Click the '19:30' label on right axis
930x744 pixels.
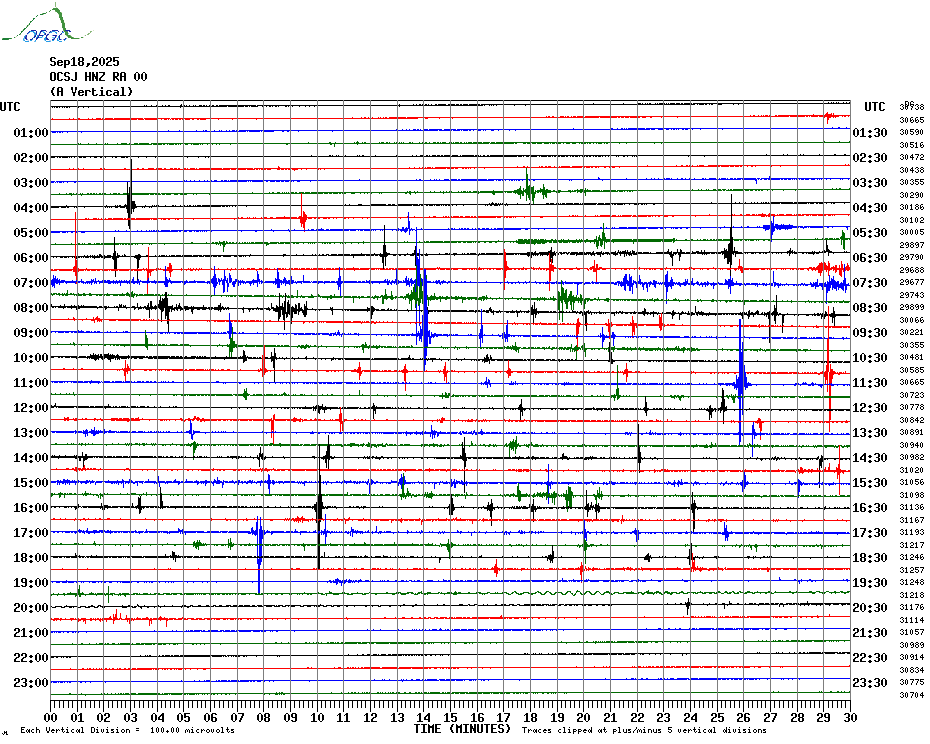pos(870,583)
